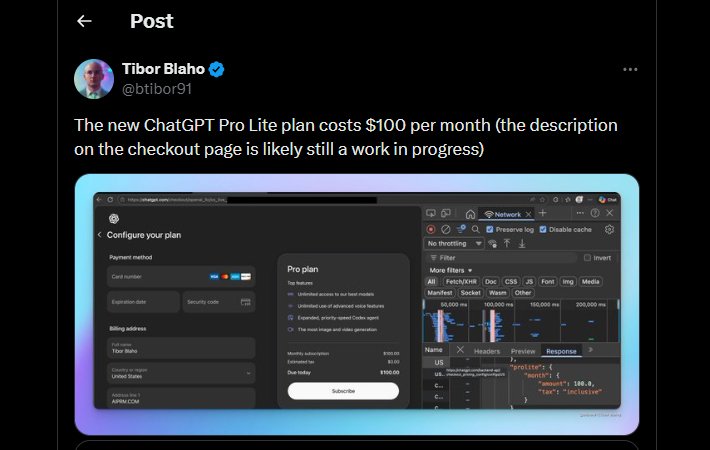Click the export HAR download arrow icon
The height and width of the screenshot is (450, 710).
coord(522,243)
